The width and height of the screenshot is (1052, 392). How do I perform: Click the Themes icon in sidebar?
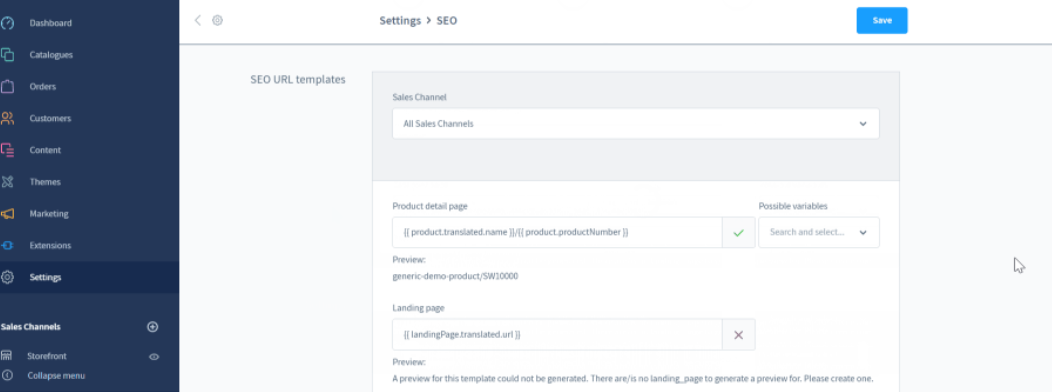click(x=7, y=182)
